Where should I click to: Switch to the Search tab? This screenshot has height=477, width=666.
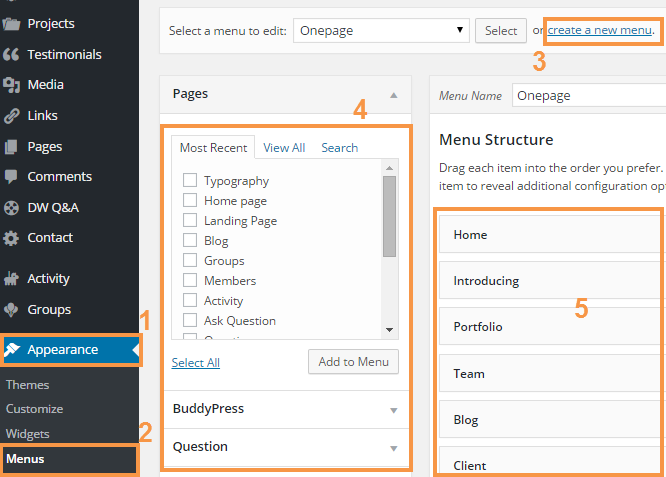pyautogui.click(x=339, y=148)
